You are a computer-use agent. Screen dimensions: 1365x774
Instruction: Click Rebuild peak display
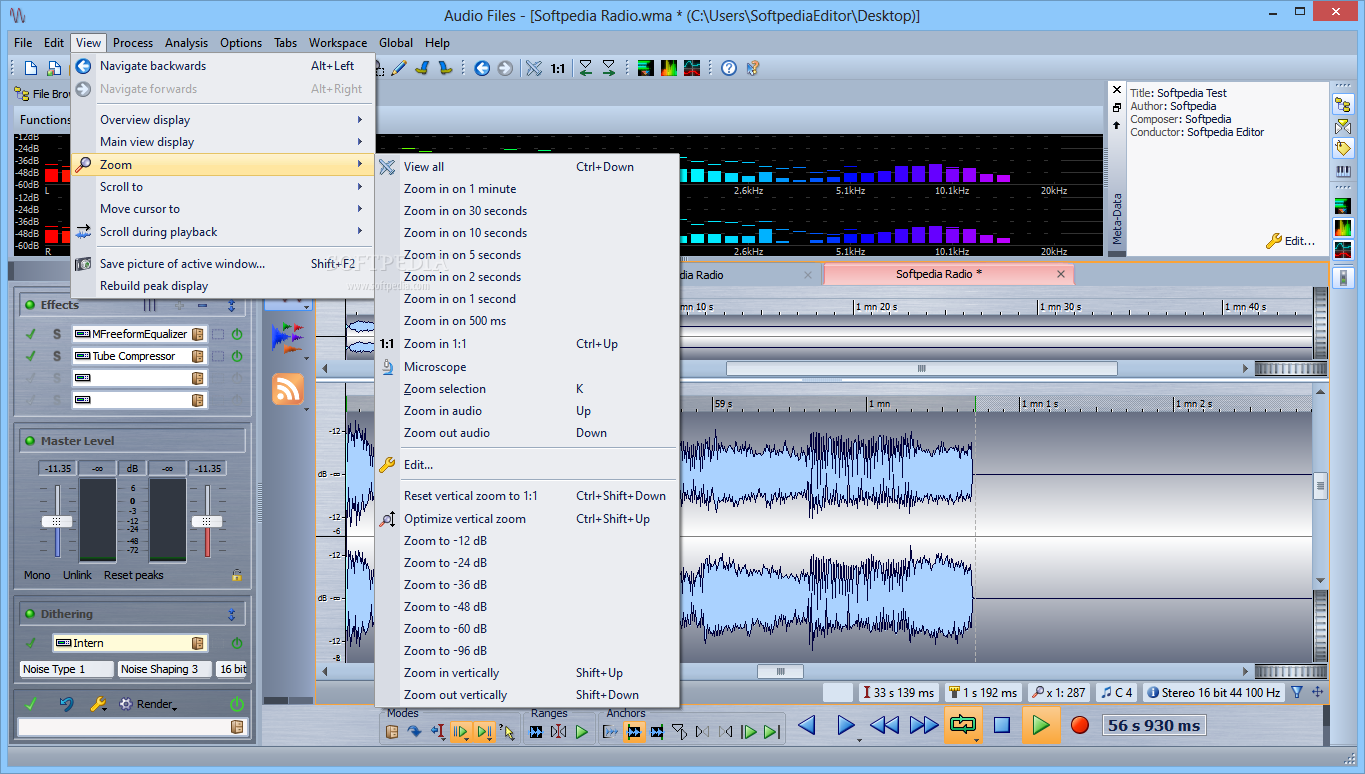pos(223,286)
